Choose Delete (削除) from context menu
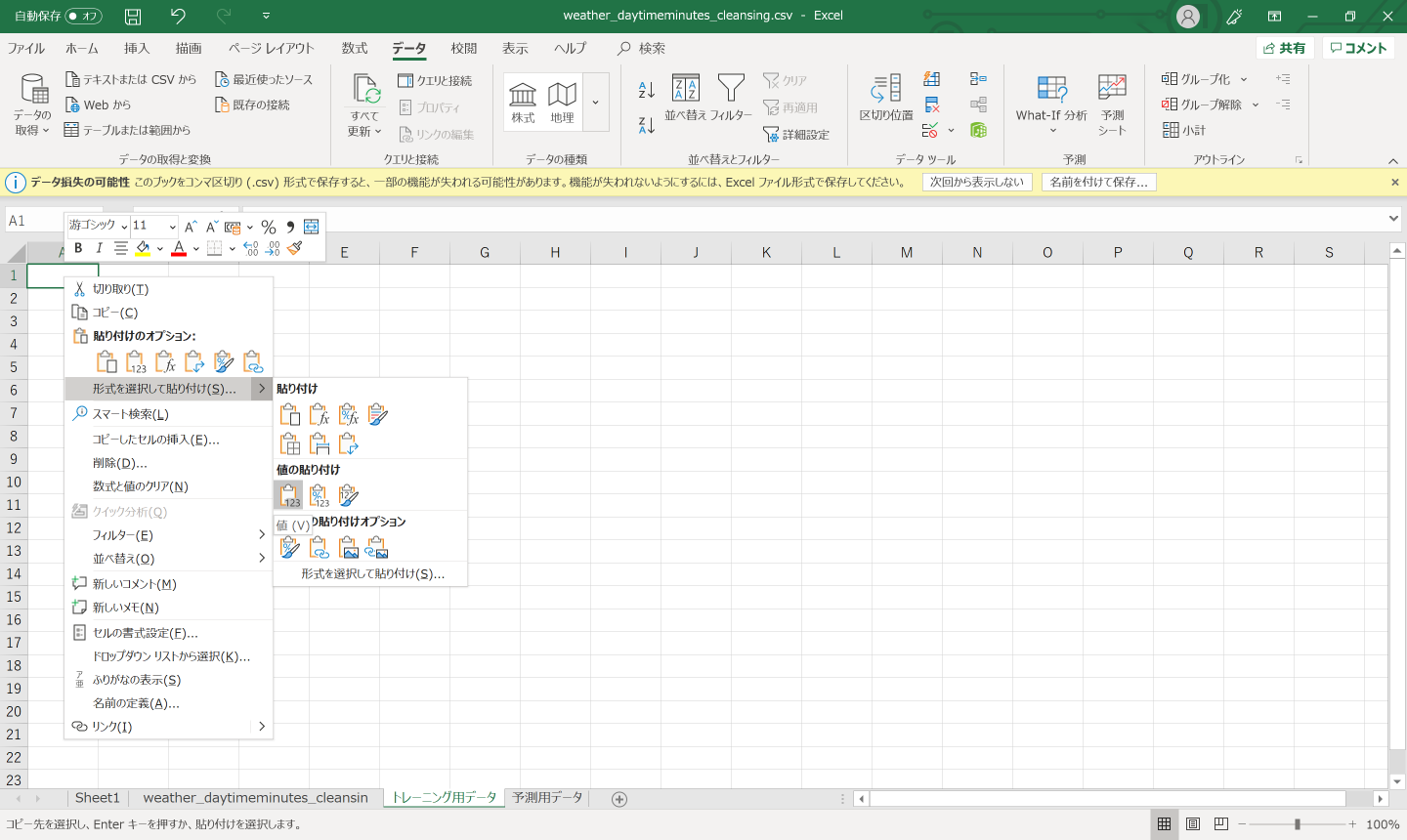Viewport: 1407px width, 840px height. [168, 463]
